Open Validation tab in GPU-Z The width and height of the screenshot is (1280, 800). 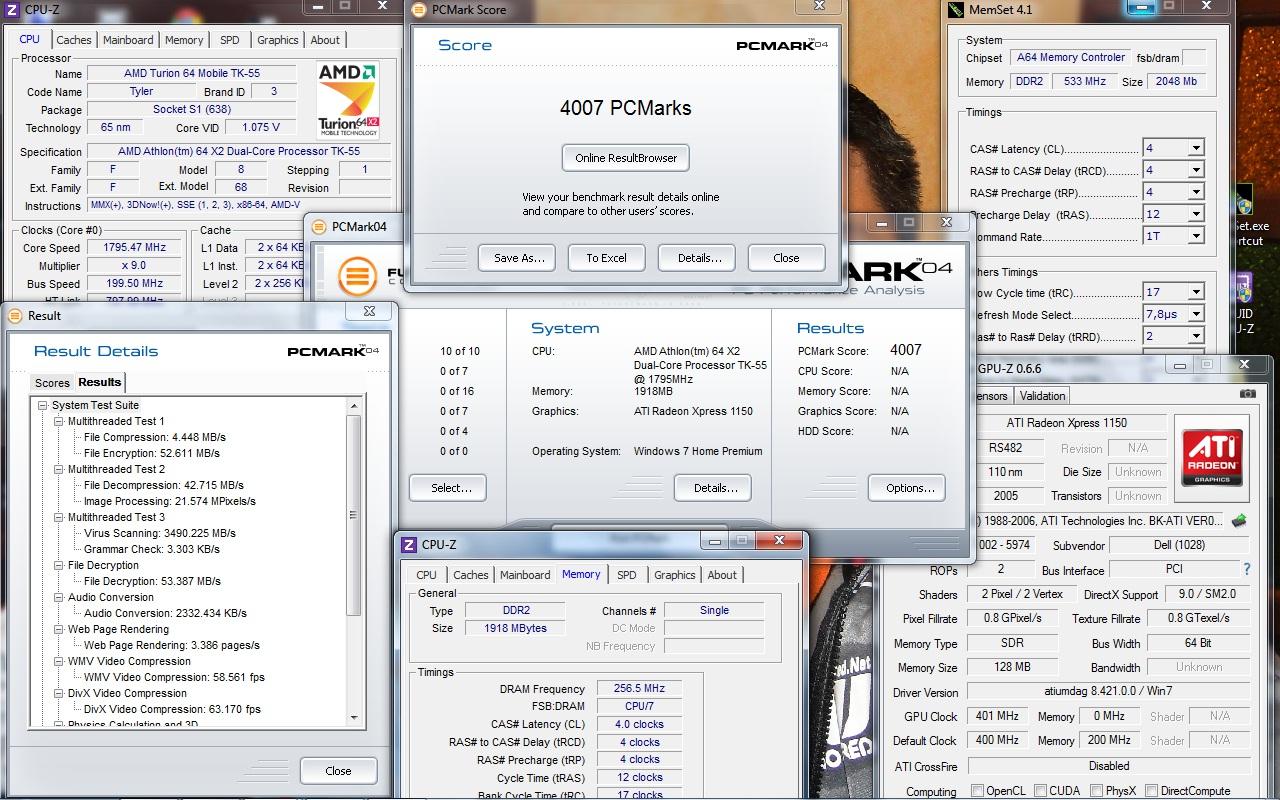(x=1043, y=396)
